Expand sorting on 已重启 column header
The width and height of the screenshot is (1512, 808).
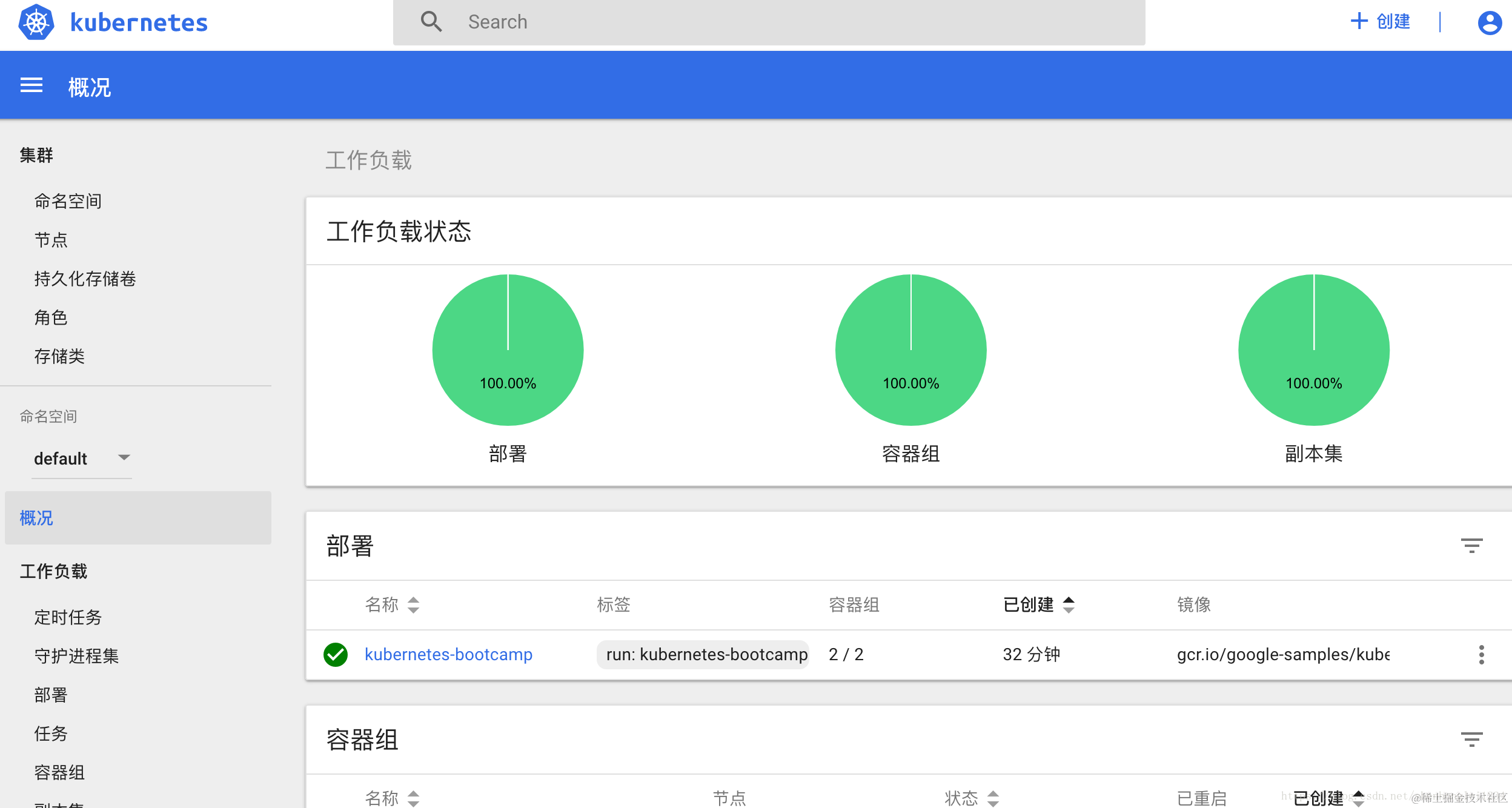coord(1202,798)
